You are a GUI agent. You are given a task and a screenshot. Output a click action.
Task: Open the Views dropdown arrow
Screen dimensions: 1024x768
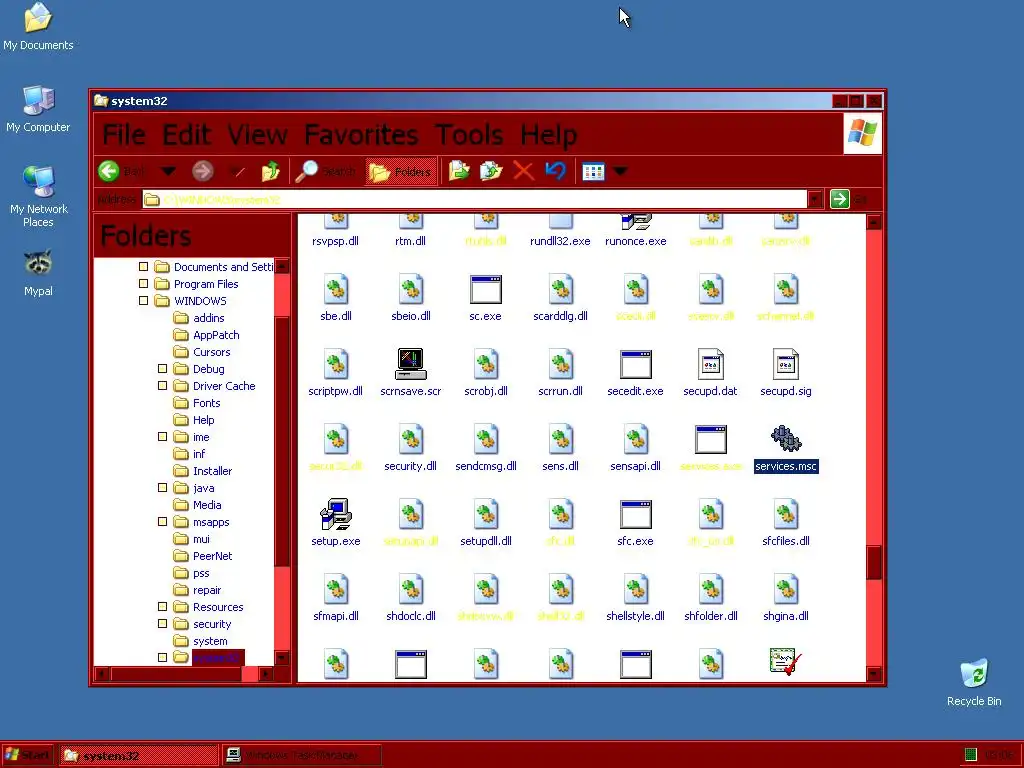[x=620, y=171]
